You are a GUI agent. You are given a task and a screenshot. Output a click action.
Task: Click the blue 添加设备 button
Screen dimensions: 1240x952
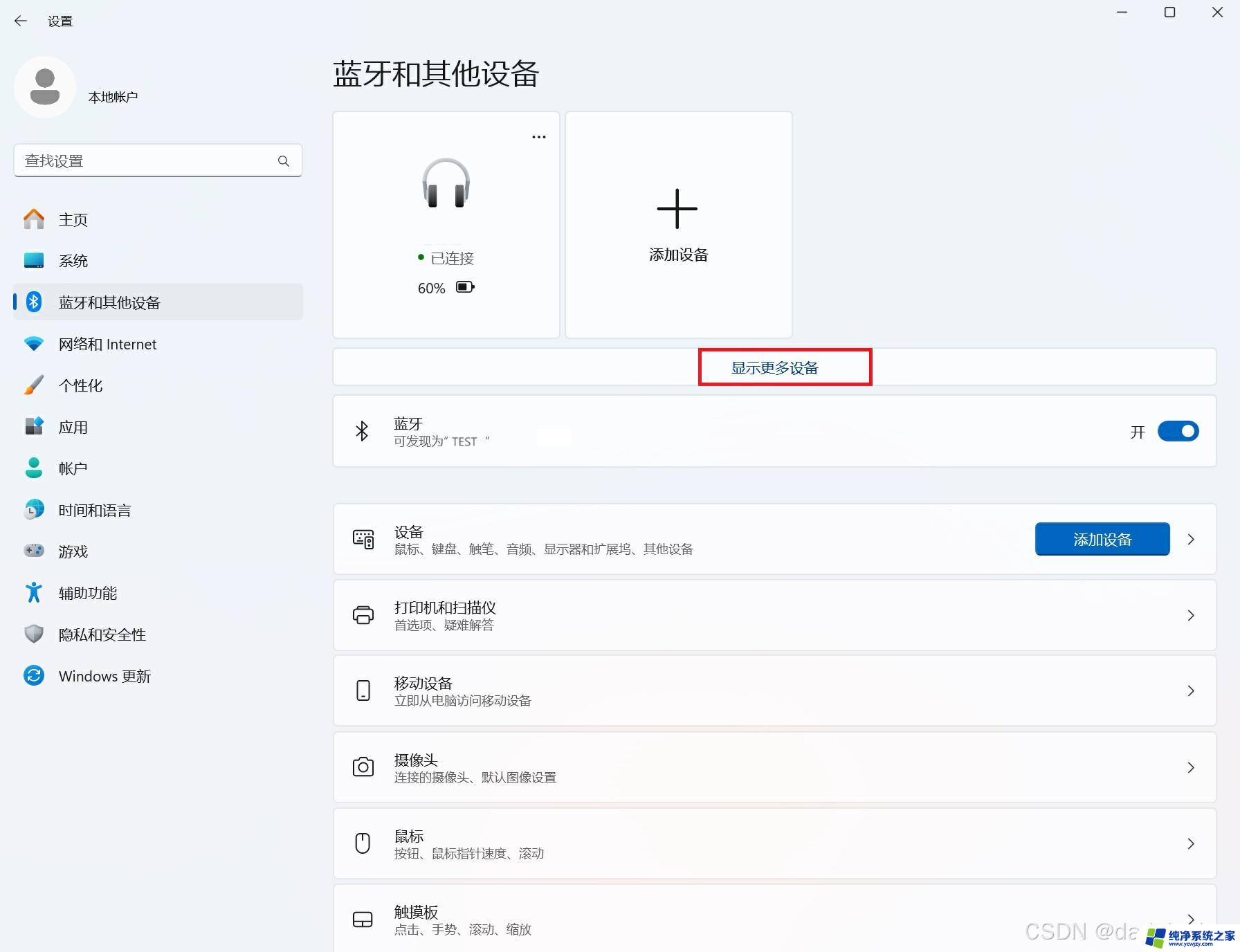[x=1102, y=539]
